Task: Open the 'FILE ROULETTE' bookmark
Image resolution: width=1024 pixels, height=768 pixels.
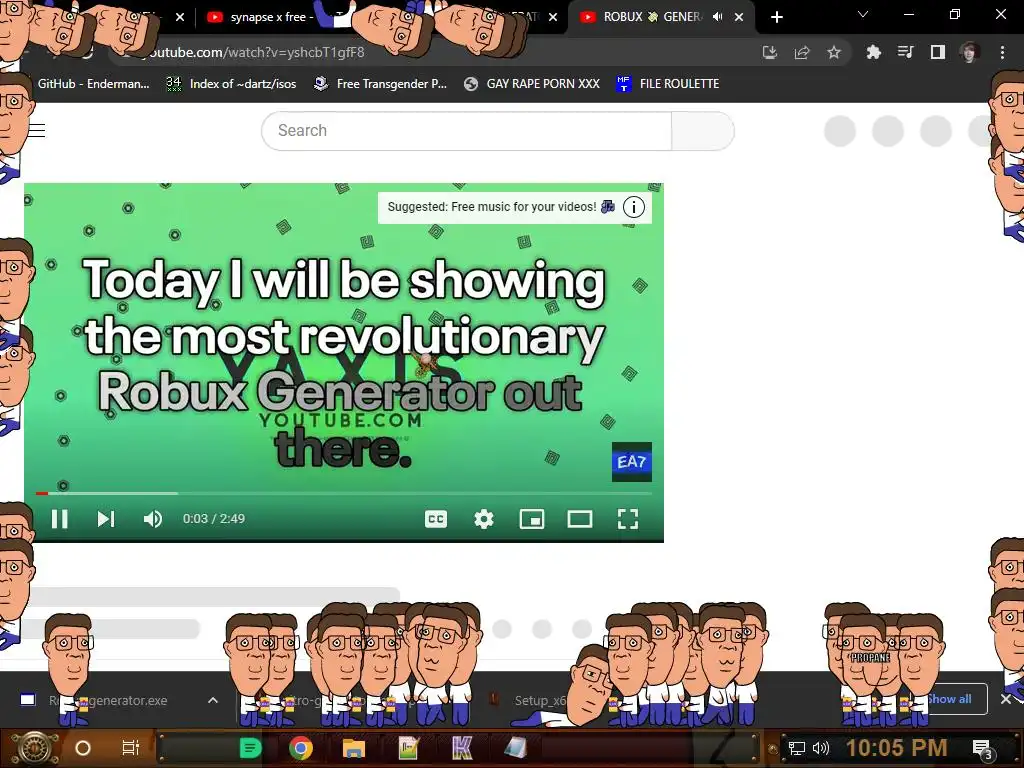Action: pyautogui.click(x=667, y=84)
